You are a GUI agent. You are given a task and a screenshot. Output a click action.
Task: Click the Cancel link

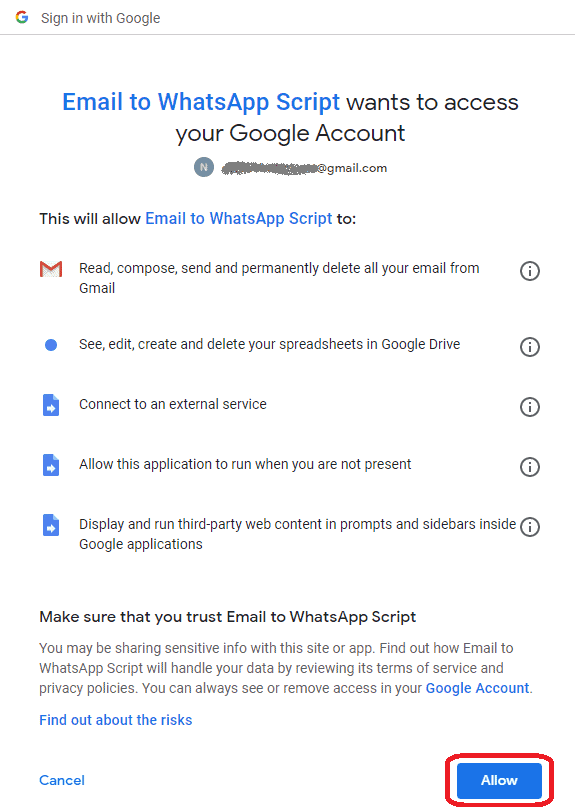(62, 780)
